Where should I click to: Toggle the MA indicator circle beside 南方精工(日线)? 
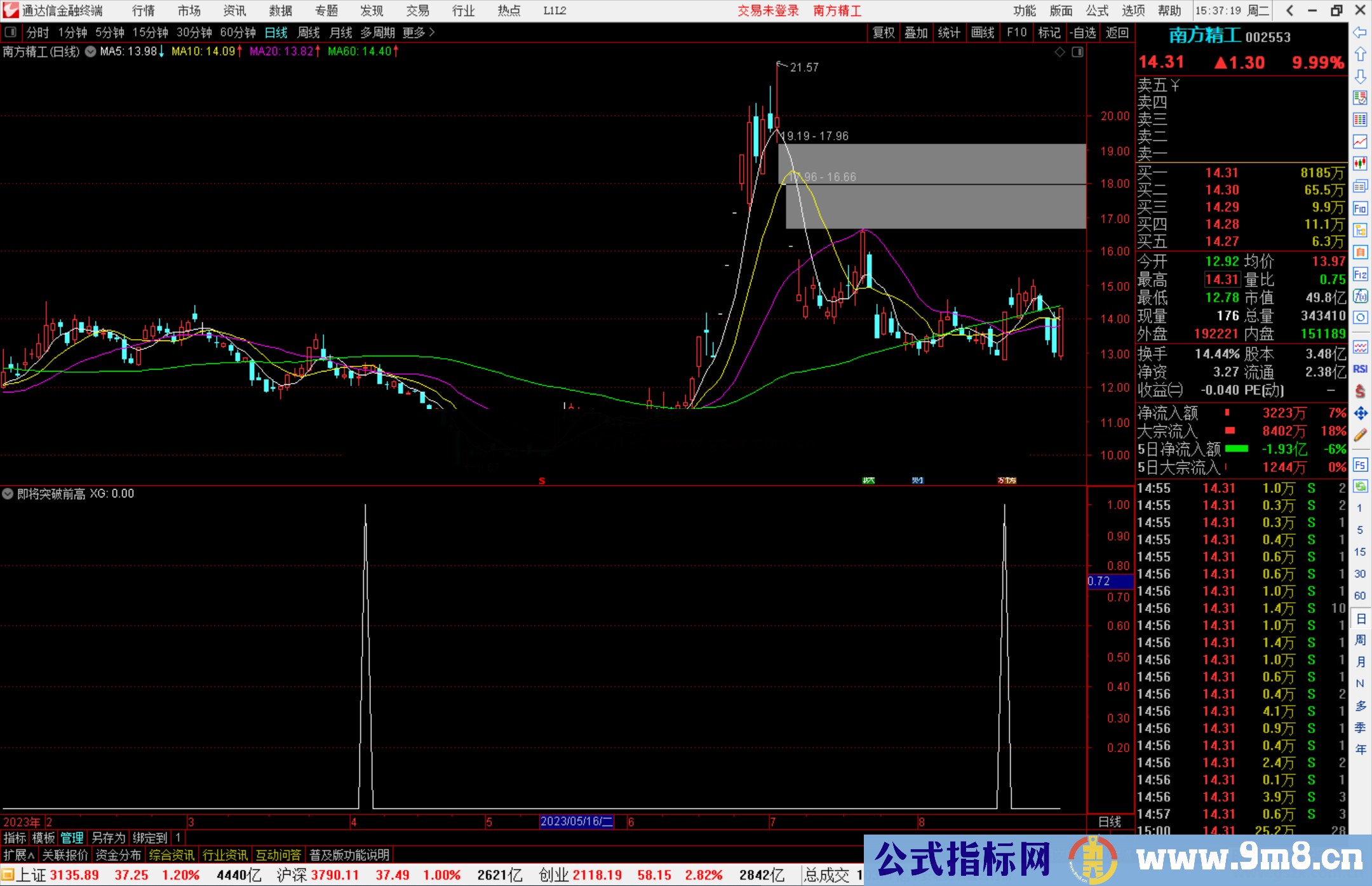pyautogui.click(x=90, y=51)
